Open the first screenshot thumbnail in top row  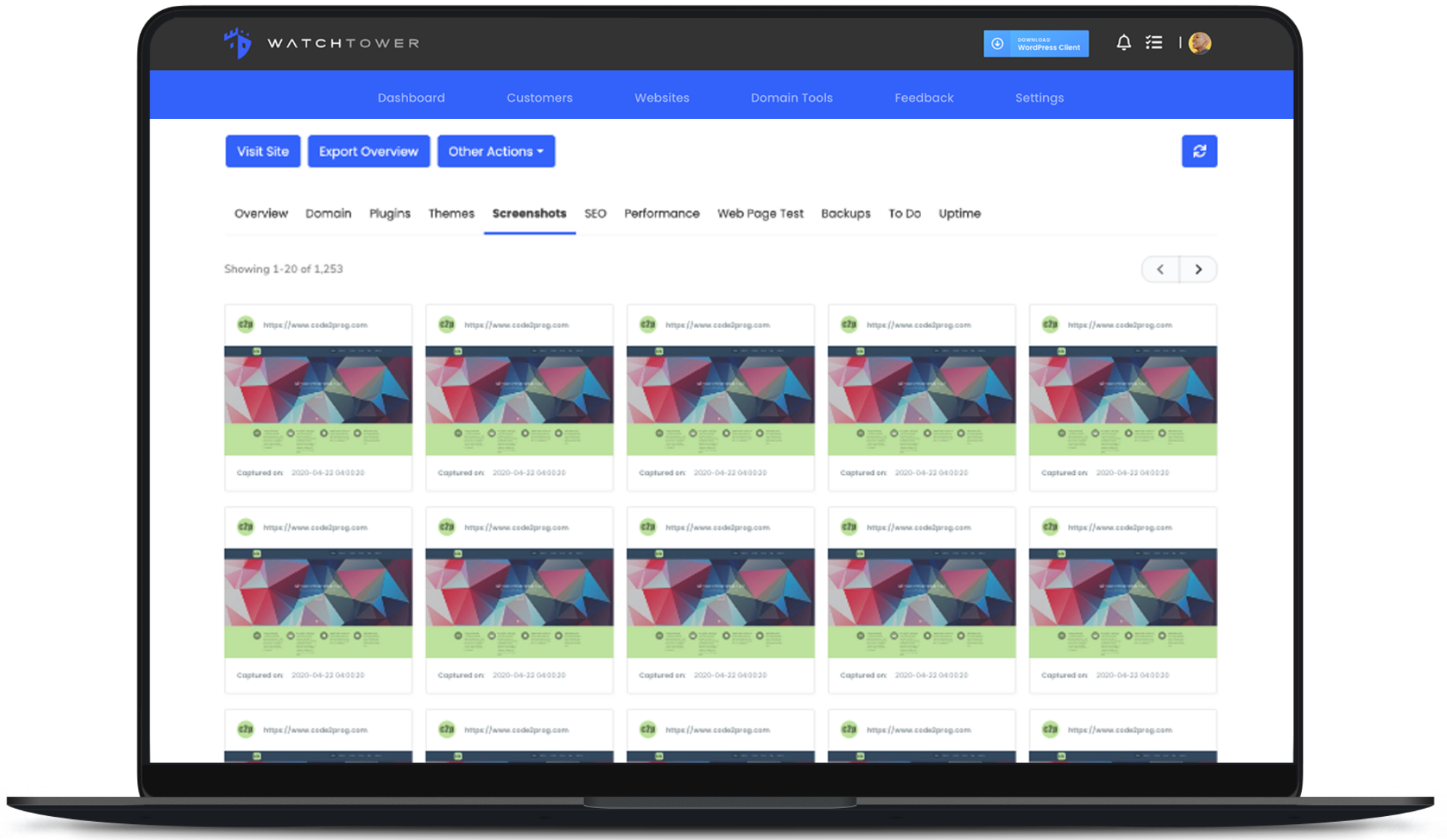pos(318,400)
